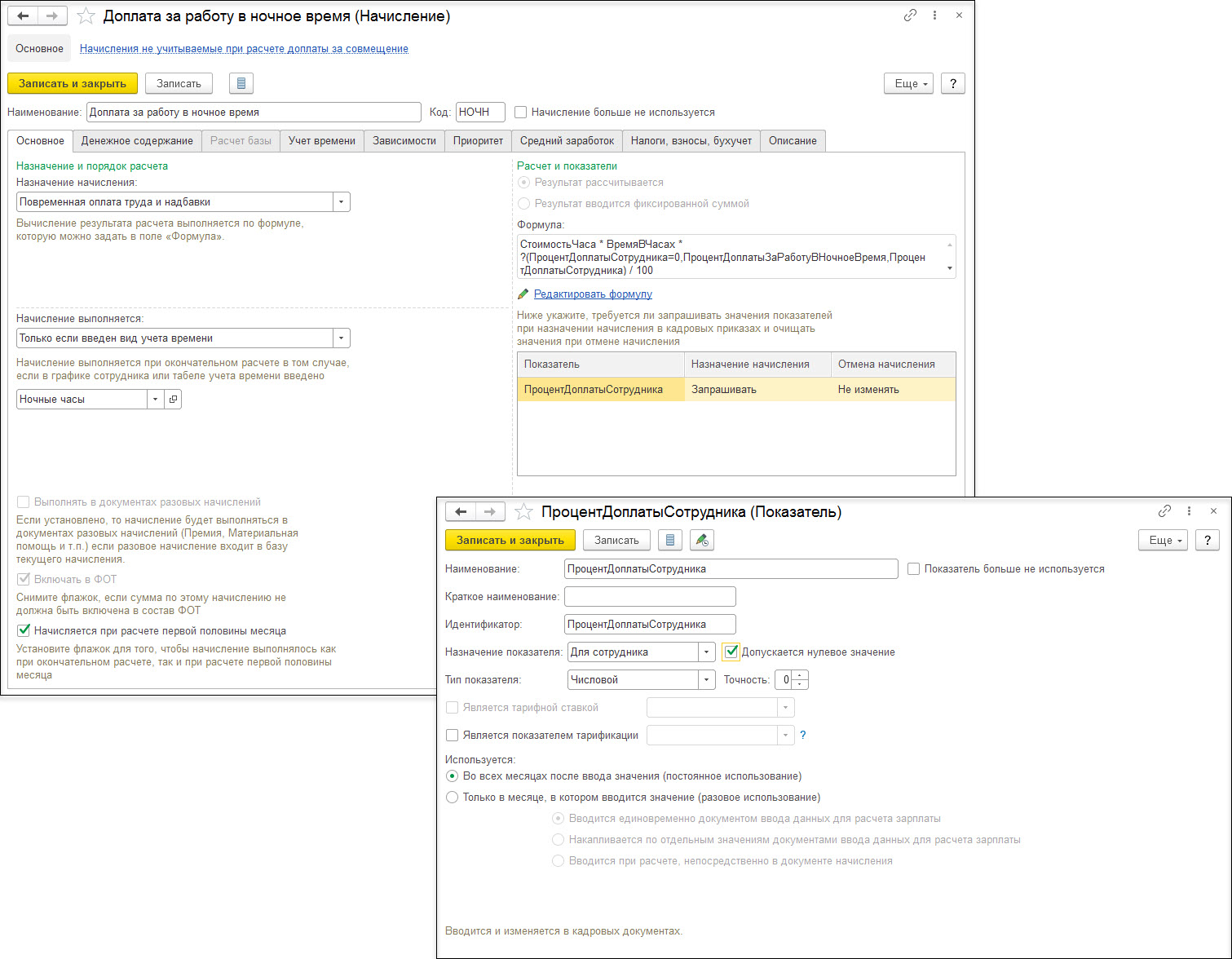Viewport: 1232px width, 959px height.
Task: Open three-dot menu in Начисление window
Action: pos(934,15)
